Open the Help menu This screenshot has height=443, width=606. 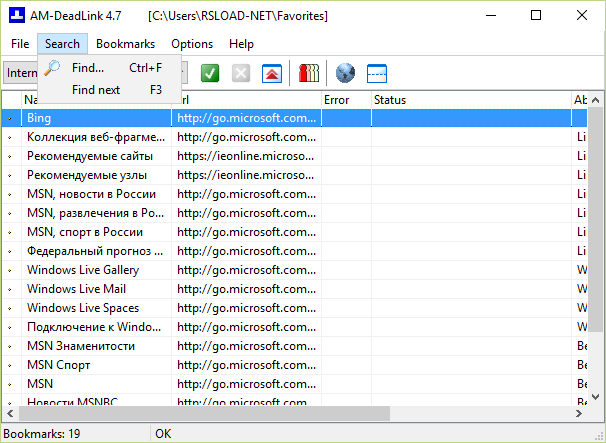pyautogui.click(x=241, y=44)
